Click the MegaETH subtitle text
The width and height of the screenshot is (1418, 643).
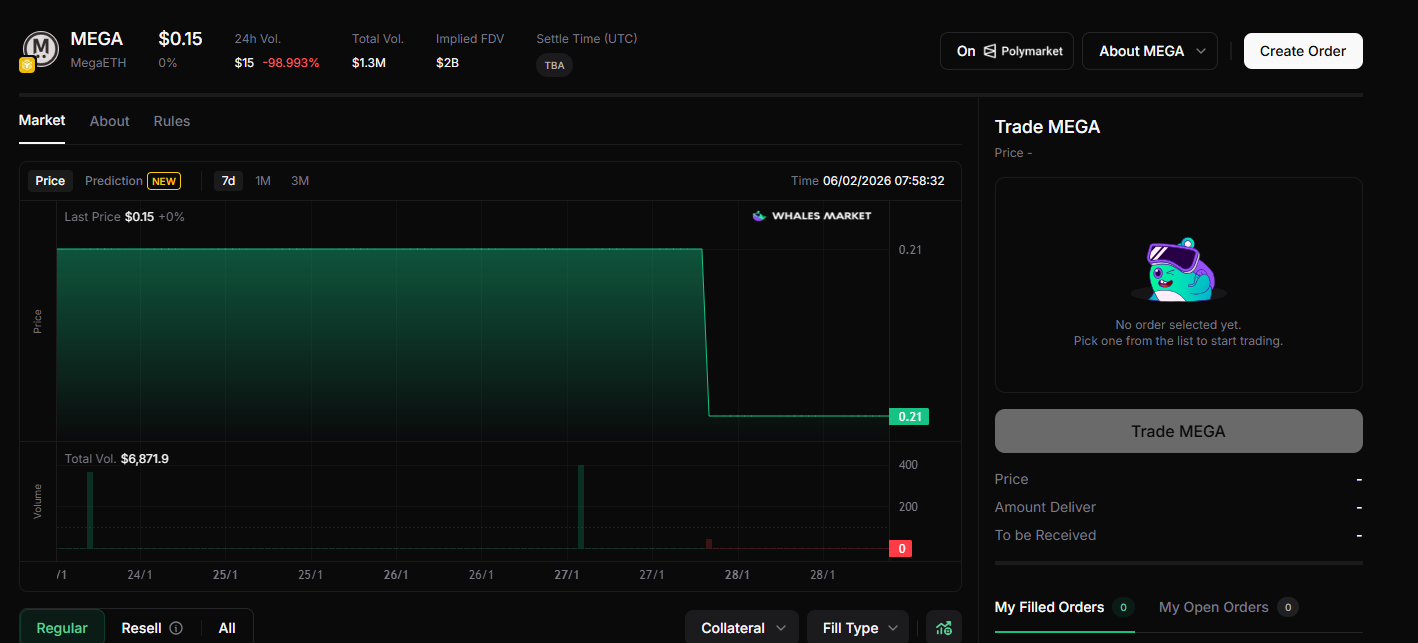[x=98, y=63]
